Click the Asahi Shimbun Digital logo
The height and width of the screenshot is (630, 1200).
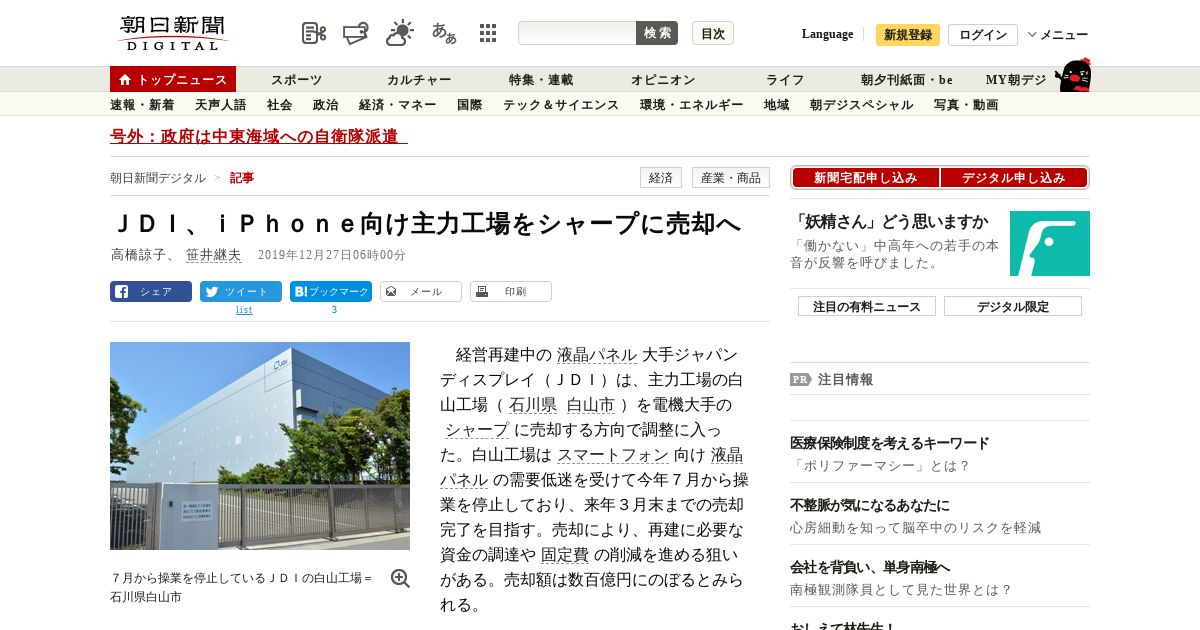point(173,33)
